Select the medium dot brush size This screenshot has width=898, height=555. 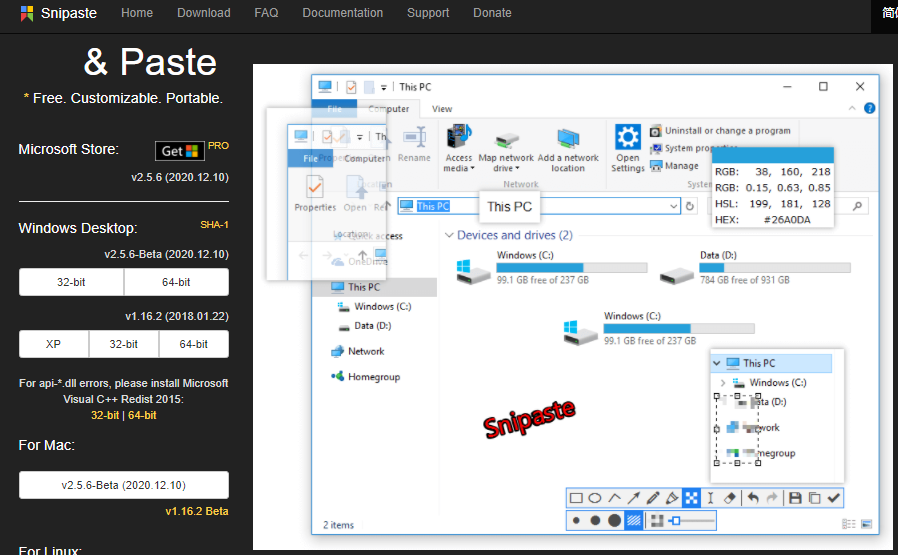[595, 521]
